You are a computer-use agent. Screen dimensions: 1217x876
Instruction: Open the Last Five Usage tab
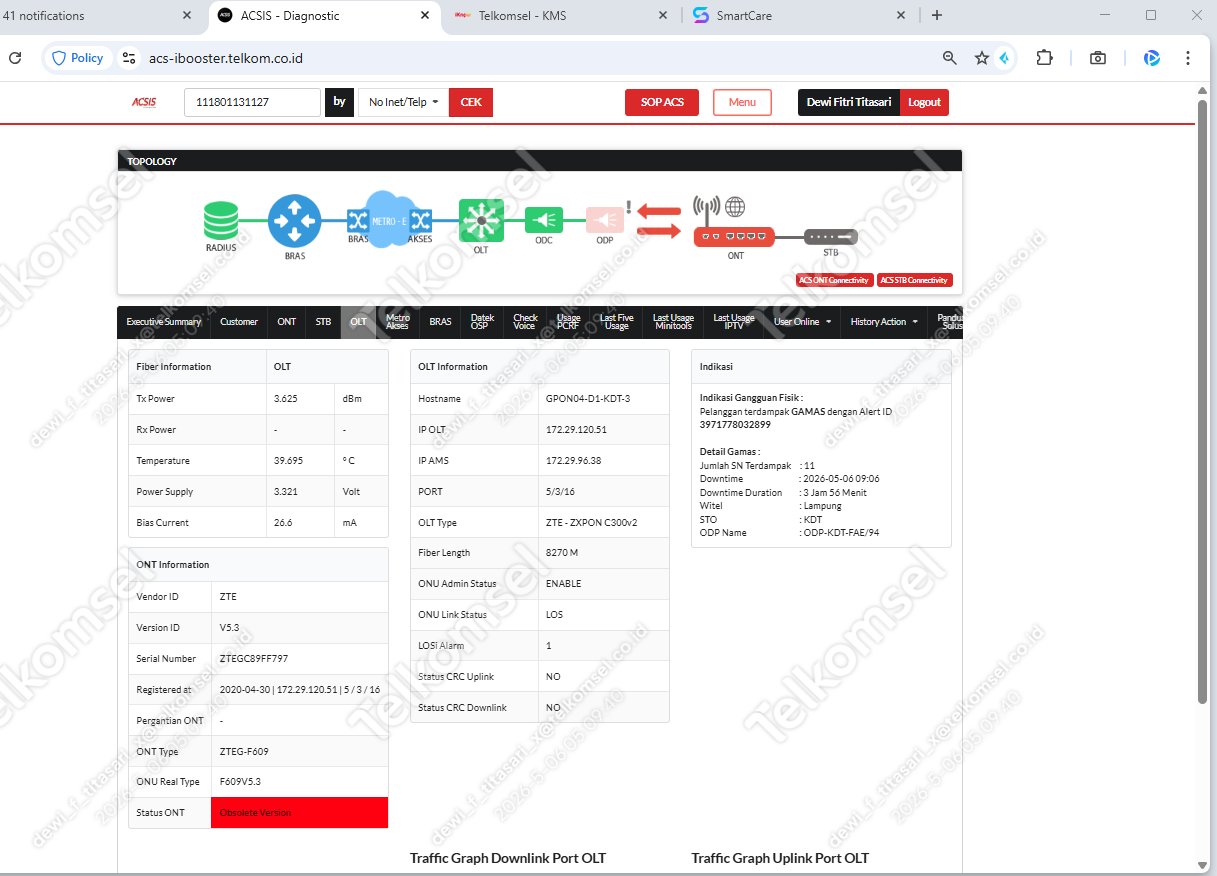pos(616,322)
